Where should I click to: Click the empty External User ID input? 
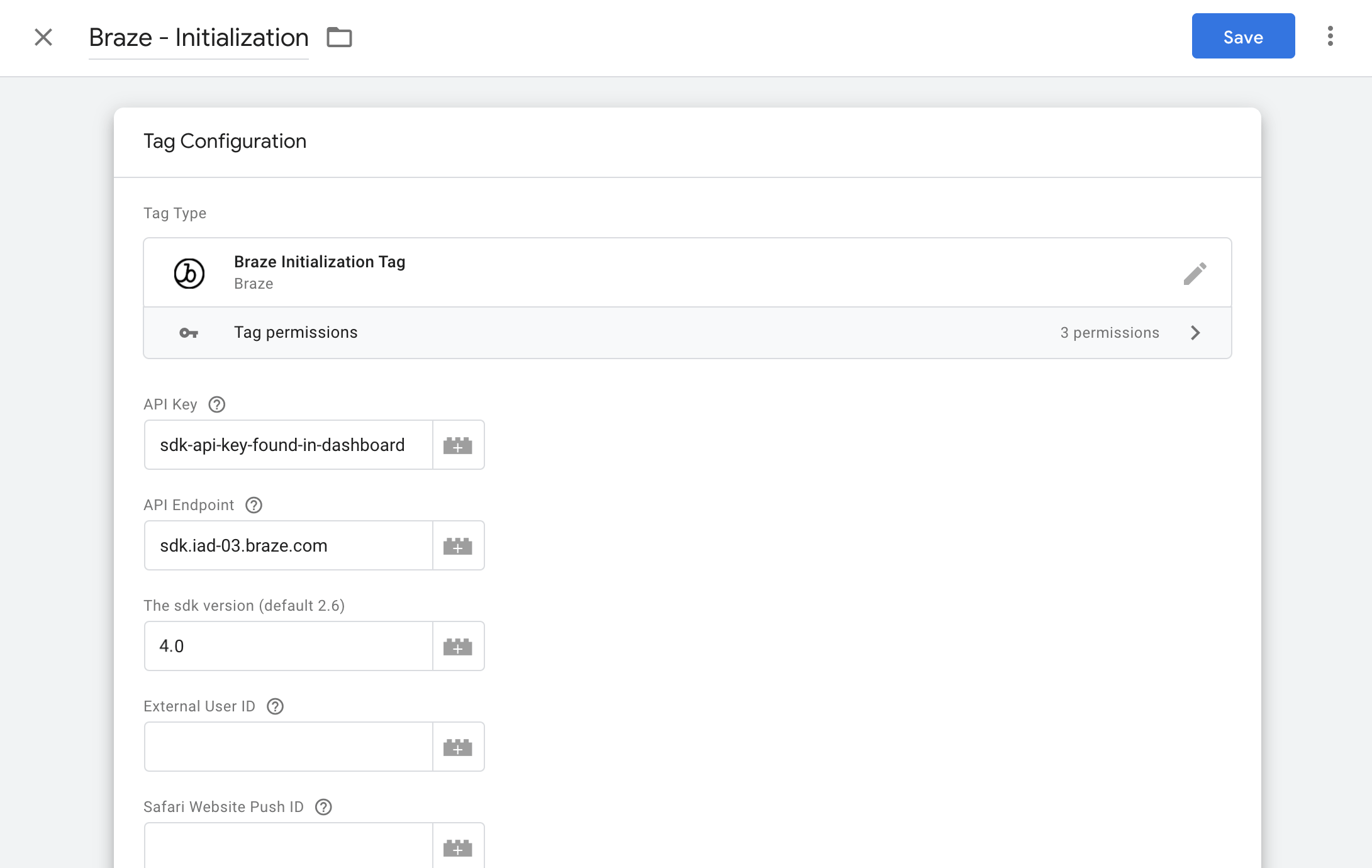[288, 747]
